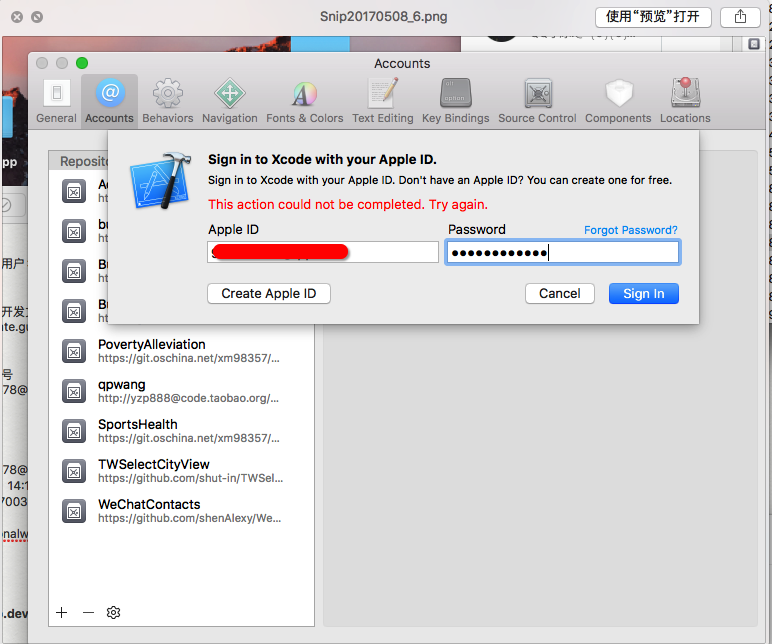Open Navigation preferences pane

[x=229, y=101]
